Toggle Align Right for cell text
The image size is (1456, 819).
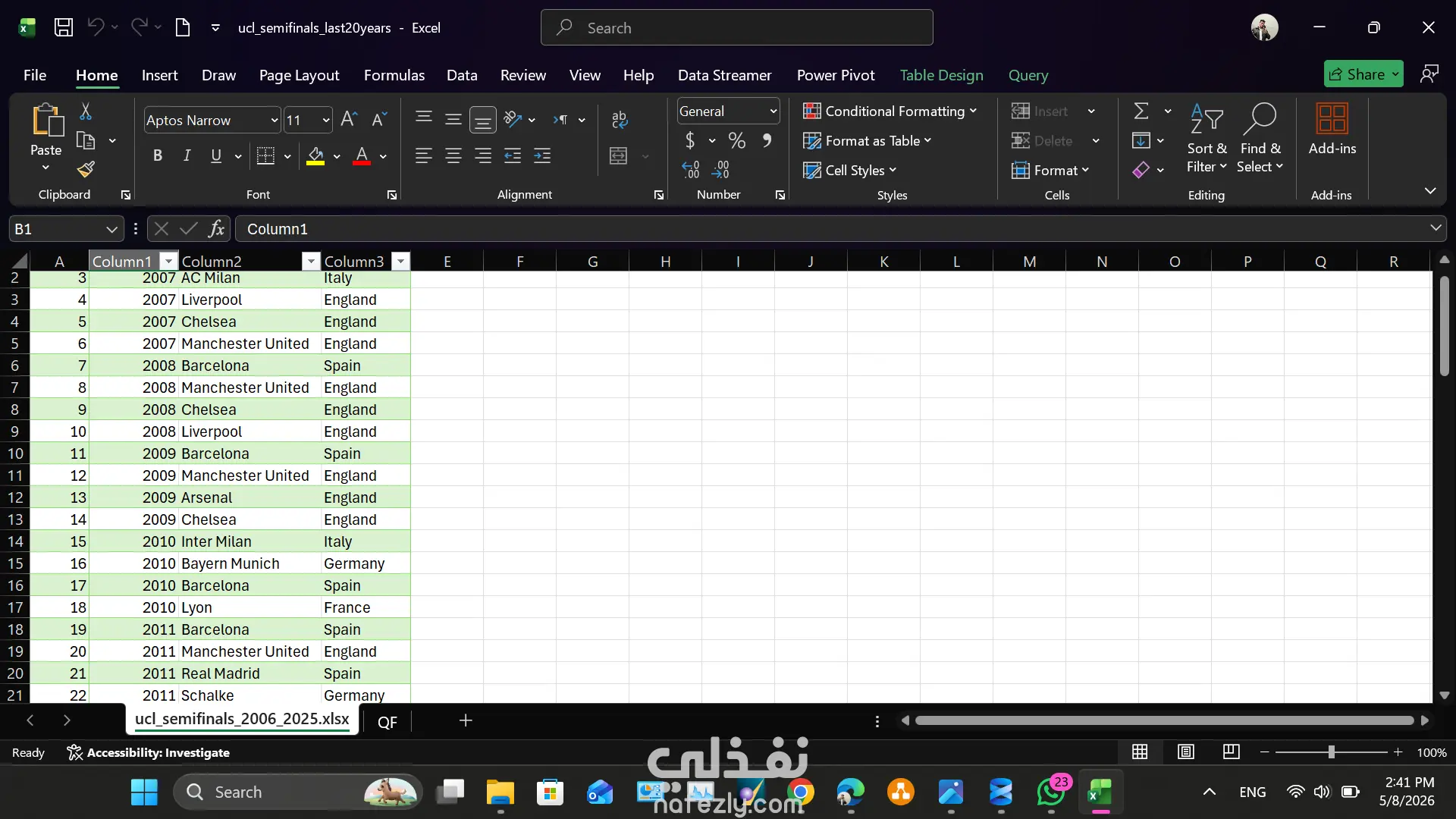point(483,155)
